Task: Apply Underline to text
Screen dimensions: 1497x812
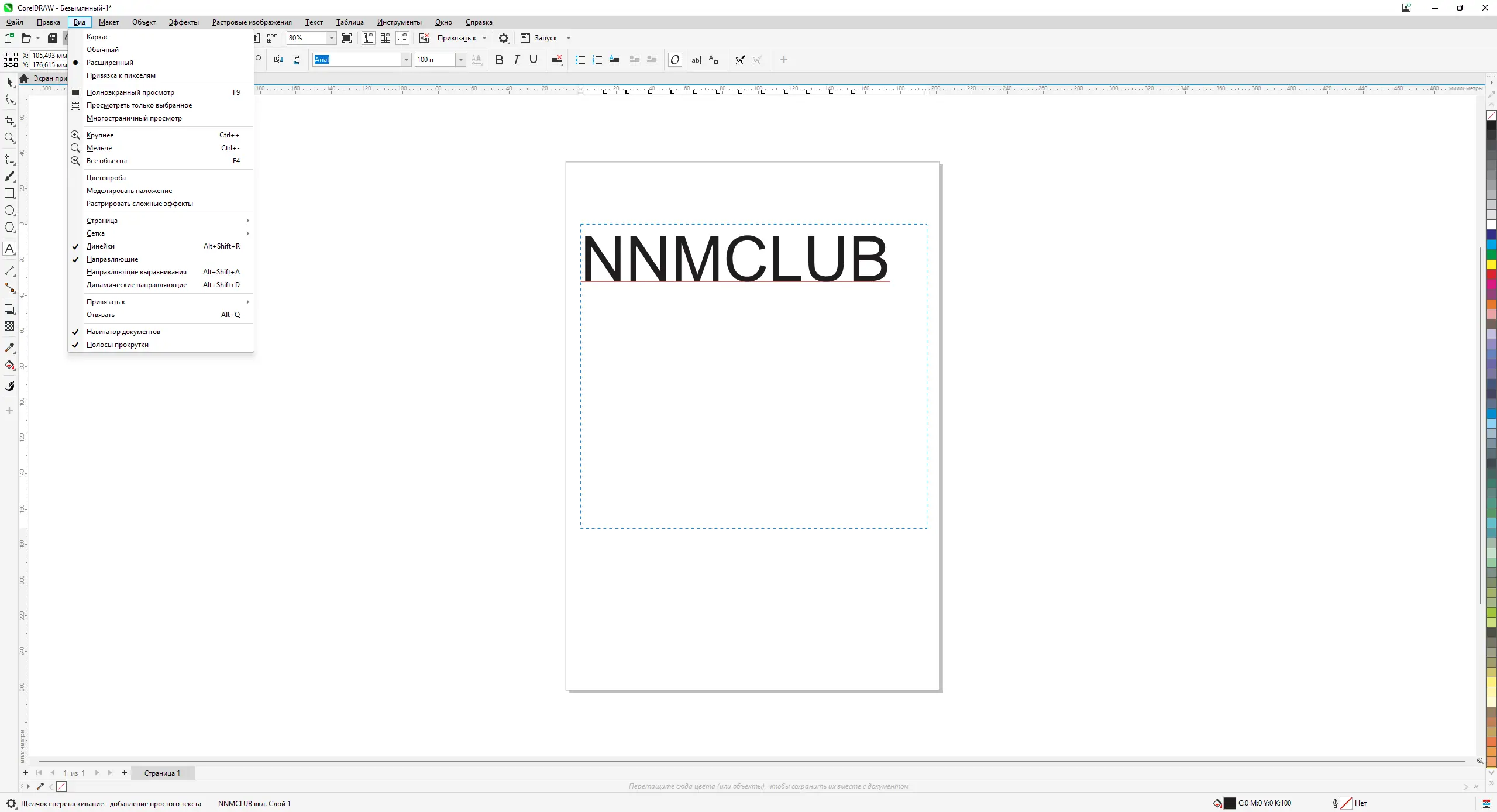Action: click(533, 60)
